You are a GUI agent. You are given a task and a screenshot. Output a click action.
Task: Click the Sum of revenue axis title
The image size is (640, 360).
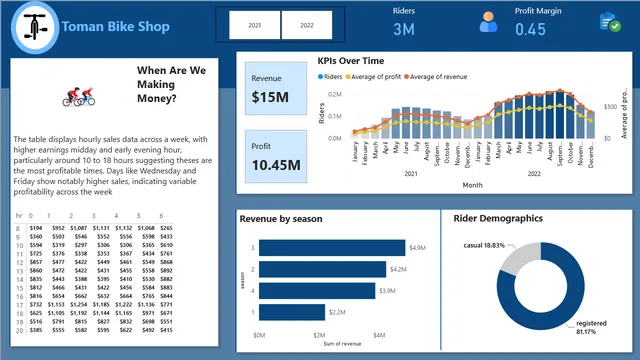(342, 344)
